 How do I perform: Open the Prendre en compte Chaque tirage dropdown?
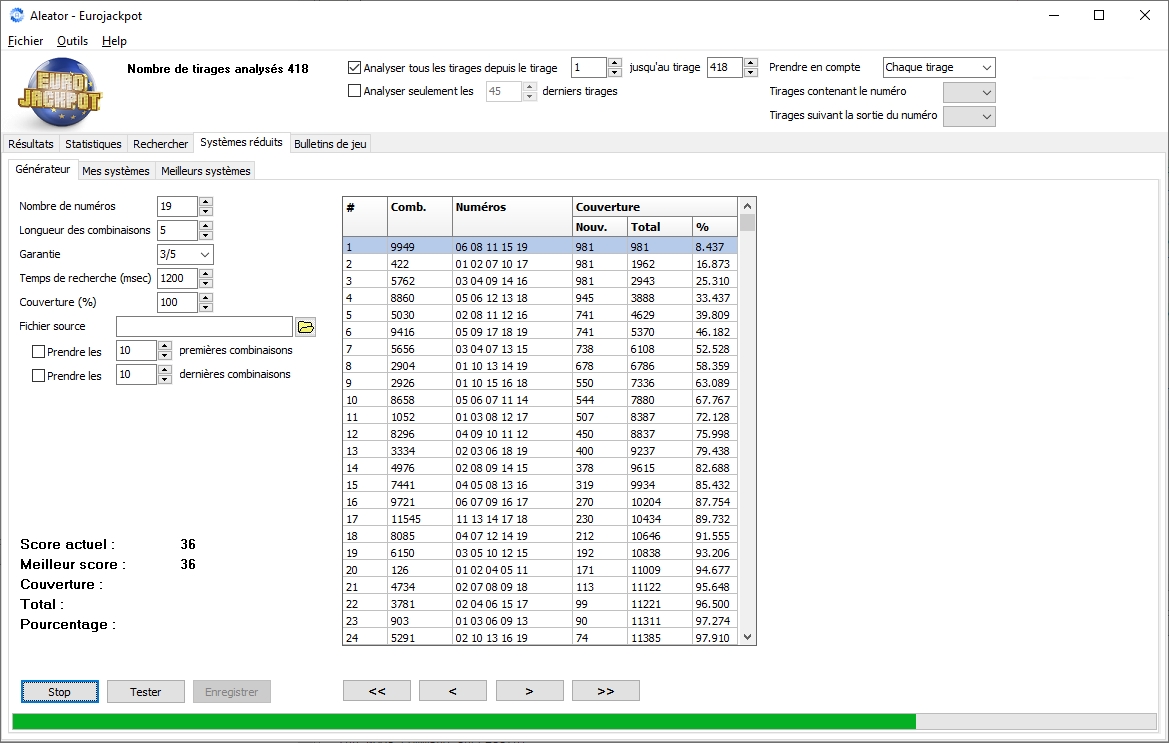point(939,67)
